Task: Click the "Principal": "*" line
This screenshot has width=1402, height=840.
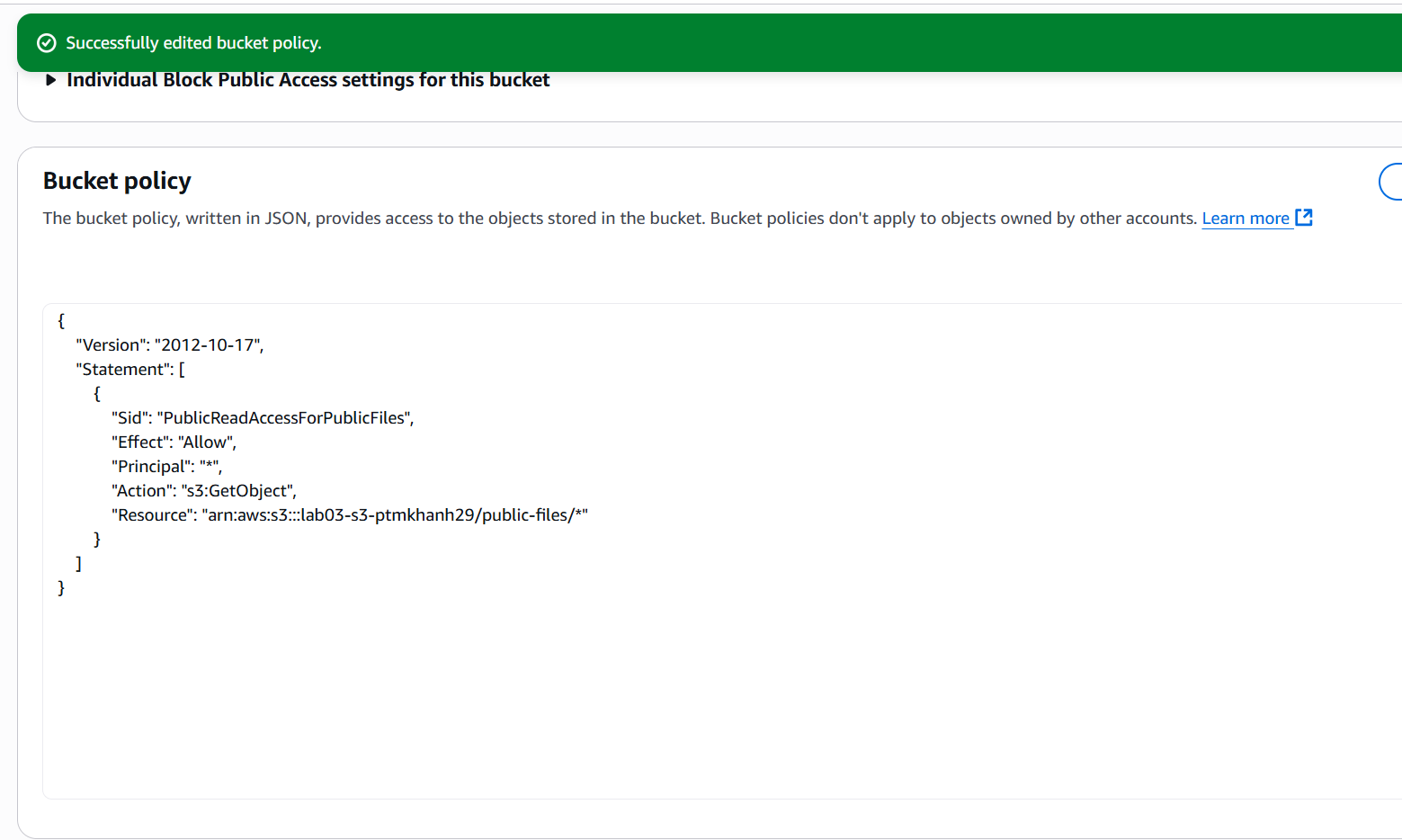Action: coord(166,466)
